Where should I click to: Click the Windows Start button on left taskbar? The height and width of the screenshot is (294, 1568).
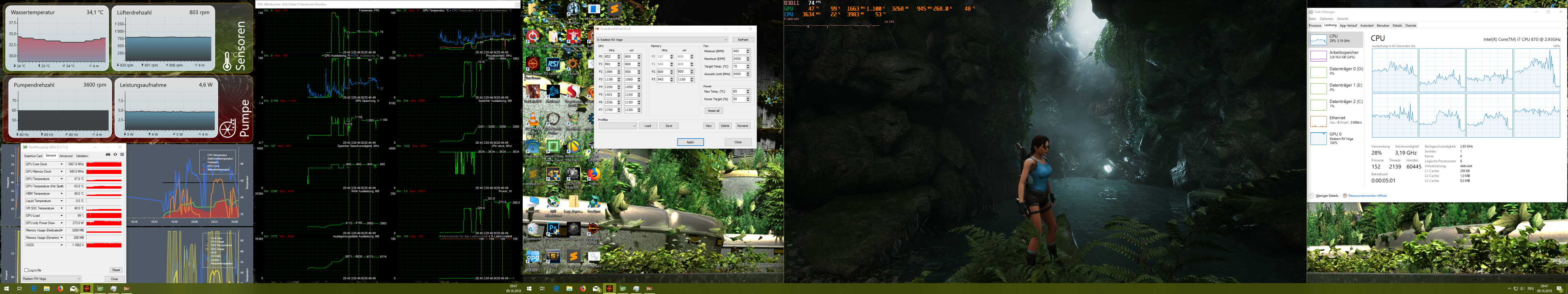[7, 289]
